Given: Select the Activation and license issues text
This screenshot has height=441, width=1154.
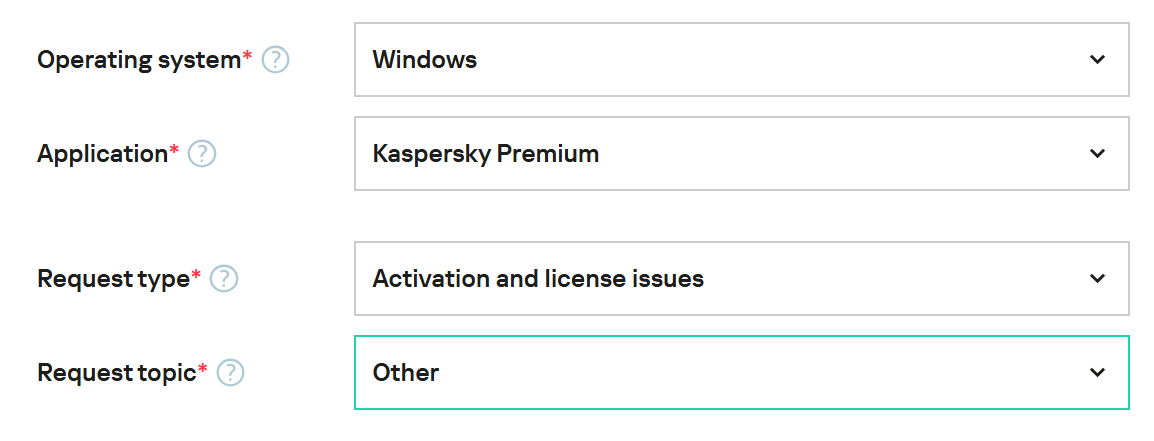Looking at the screenshot, I should (x=538, y=279).
